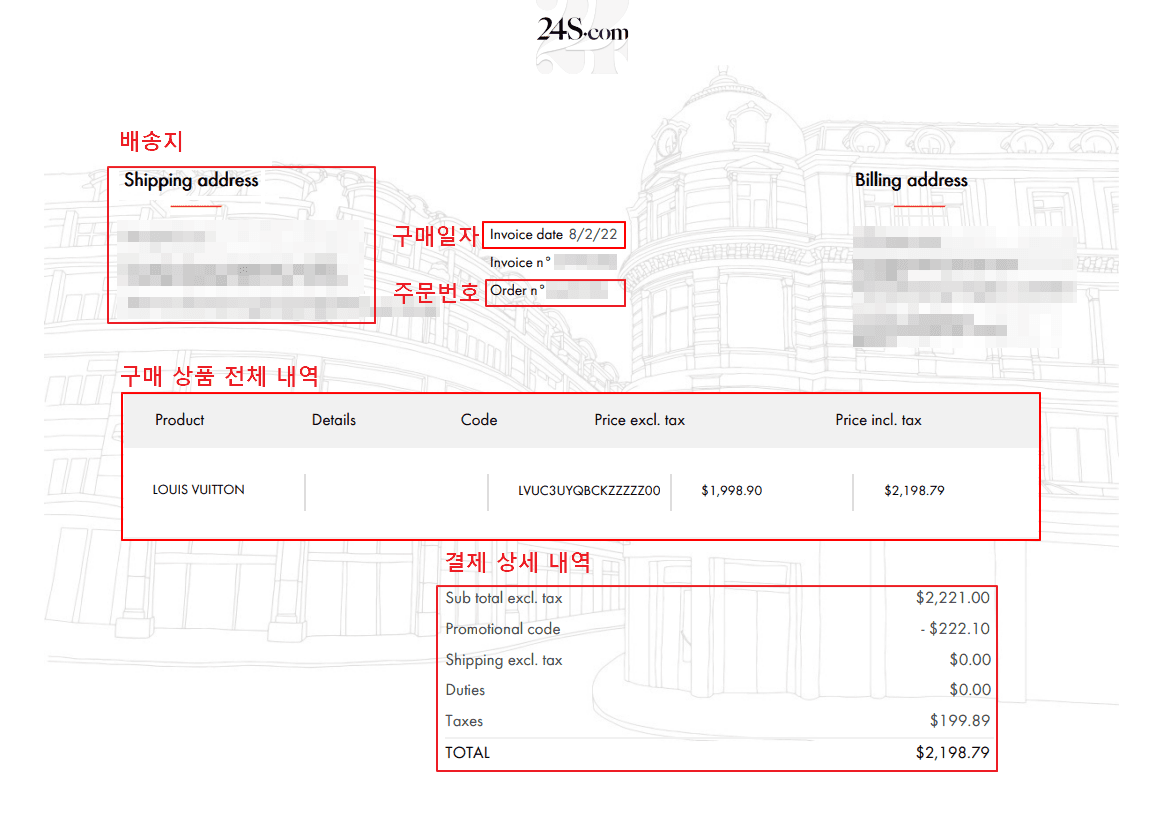Click the Product column header

(x=179, y=420)
